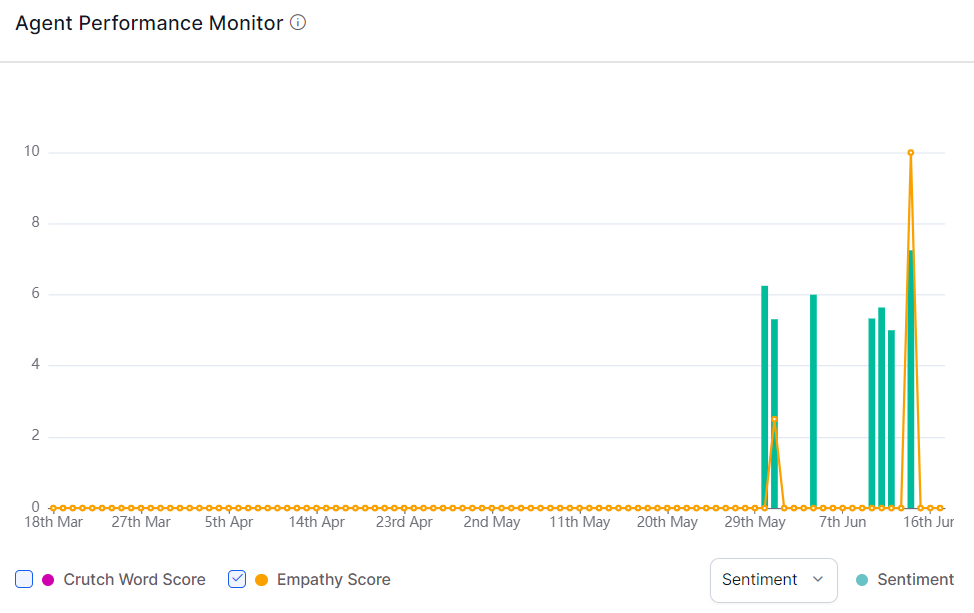Click the chevron arrow in Sentiment dropdown
The width and height of the screenshot is (974, 613).
coord(817,580)
